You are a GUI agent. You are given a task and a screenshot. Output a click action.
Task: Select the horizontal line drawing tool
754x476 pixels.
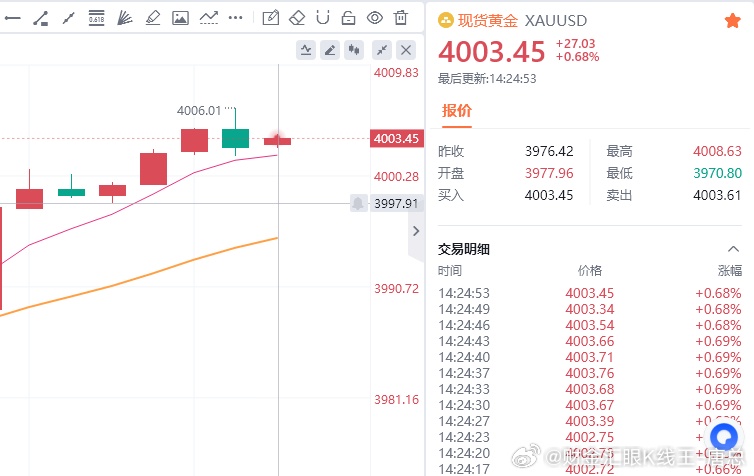point(13,18)
